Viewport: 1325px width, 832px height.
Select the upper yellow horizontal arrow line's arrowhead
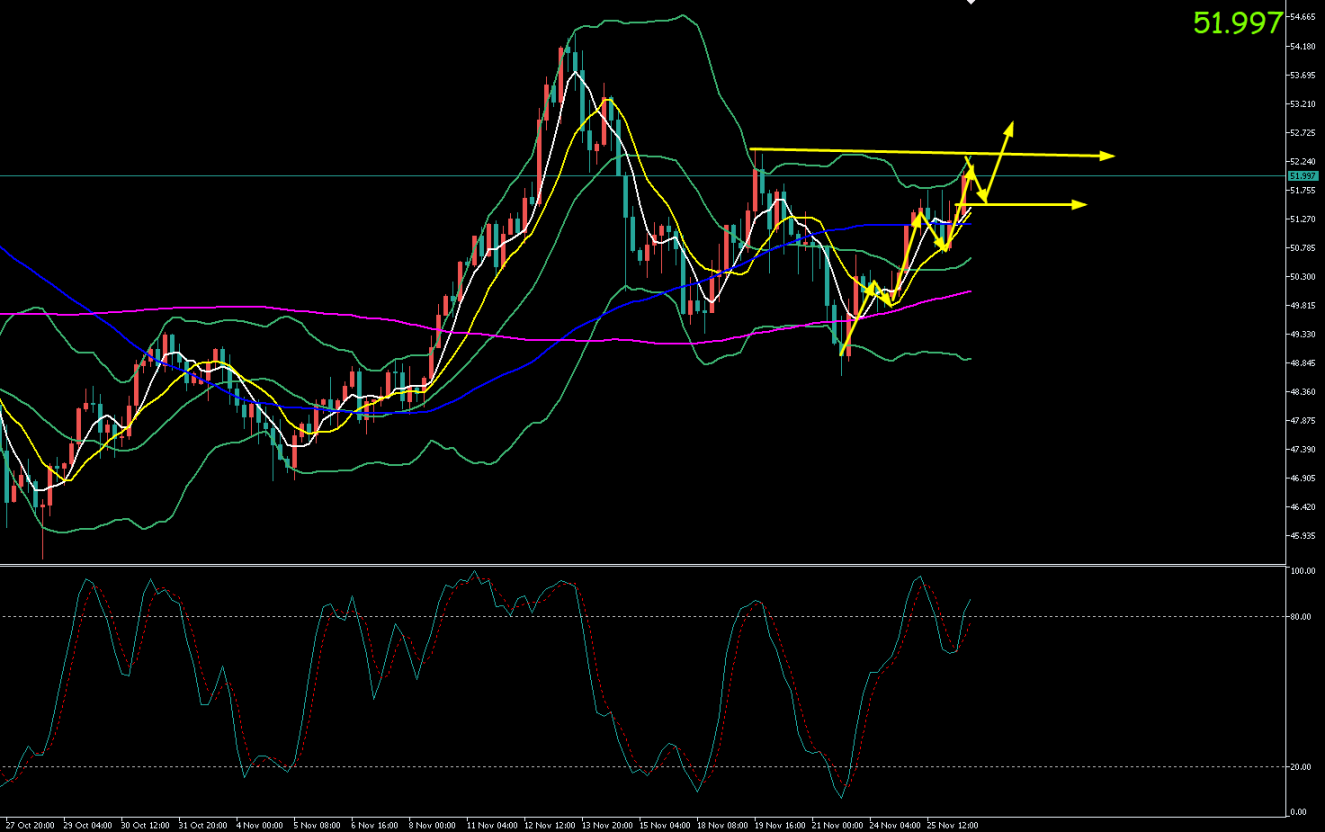(x=1108, y=156)
